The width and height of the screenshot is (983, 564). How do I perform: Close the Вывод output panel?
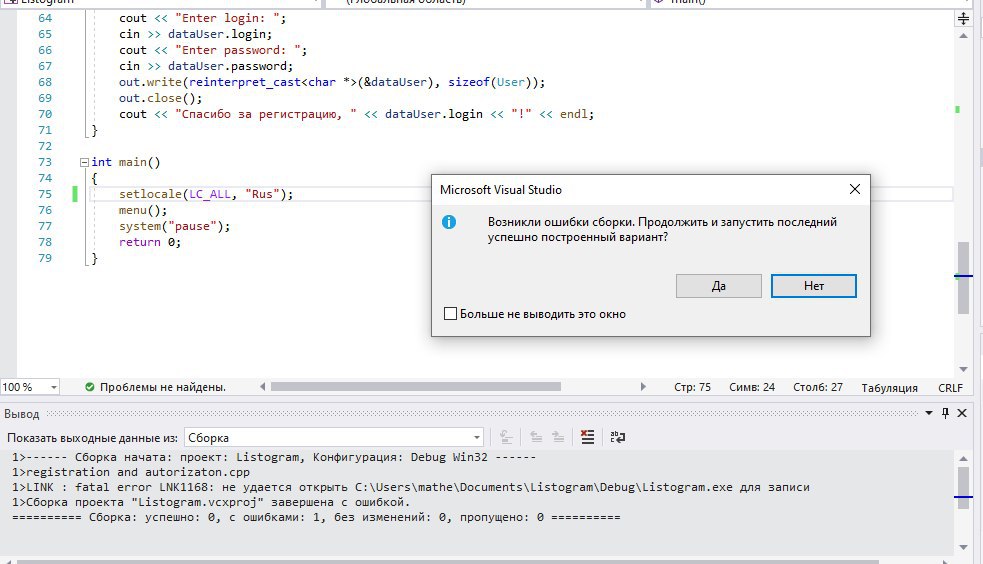[962, 413]
